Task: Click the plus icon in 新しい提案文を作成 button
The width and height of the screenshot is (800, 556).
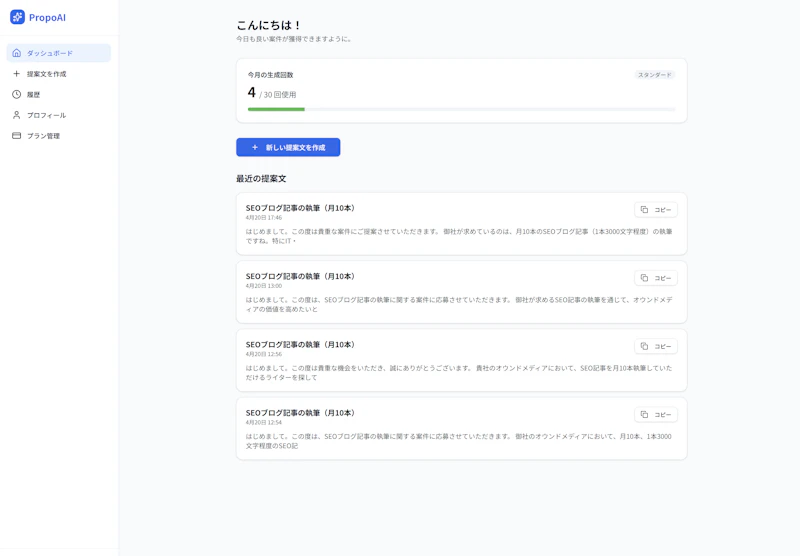Action: coord(255,147)
